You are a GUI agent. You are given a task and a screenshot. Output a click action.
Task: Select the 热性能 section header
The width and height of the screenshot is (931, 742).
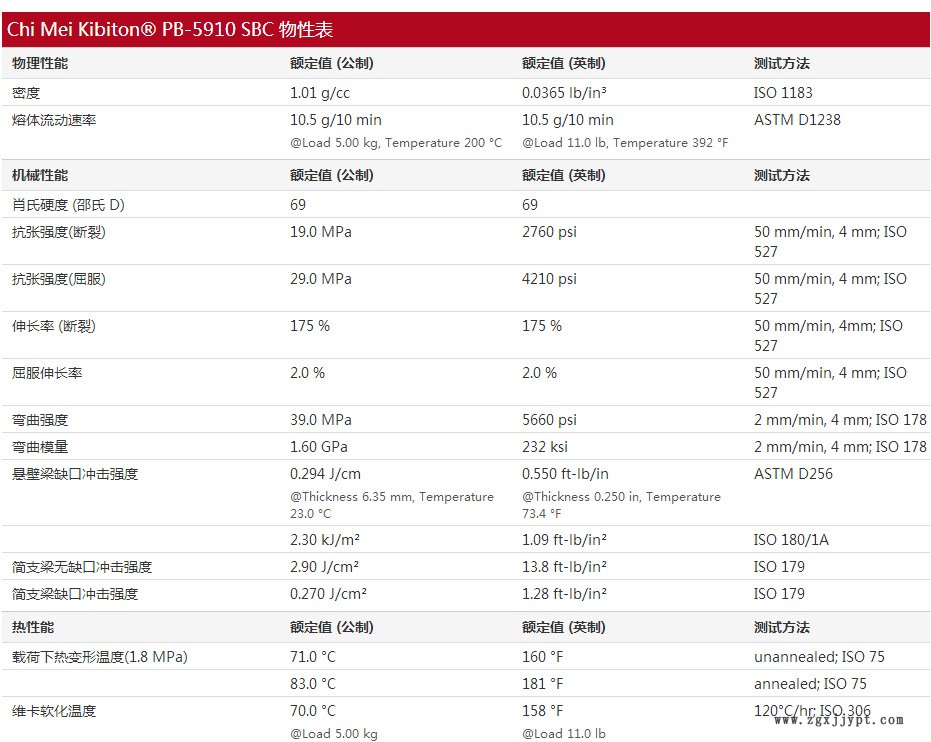[33, 627]
